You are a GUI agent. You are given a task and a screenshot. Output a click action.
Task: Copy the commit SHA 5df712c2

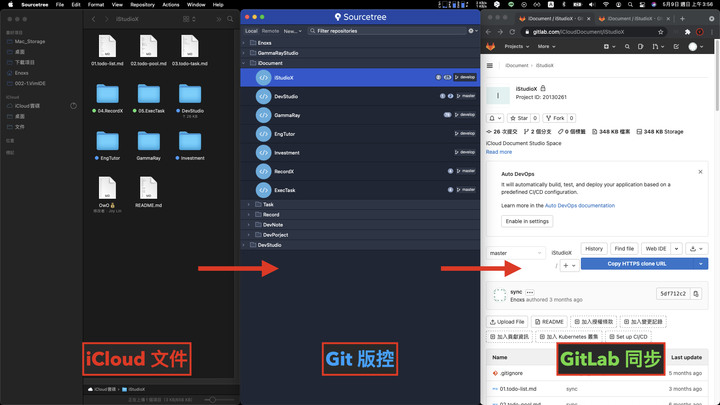point(696,293)
